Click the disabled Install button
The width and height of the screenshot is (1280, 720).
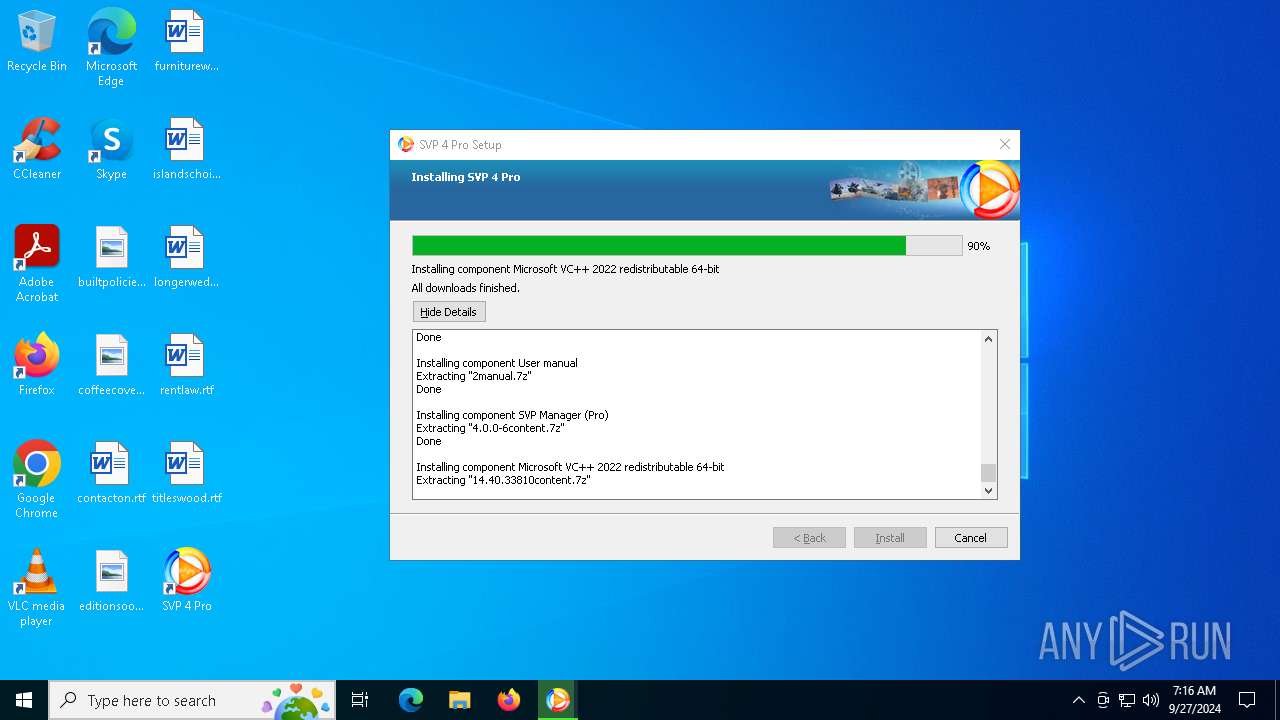890,538
